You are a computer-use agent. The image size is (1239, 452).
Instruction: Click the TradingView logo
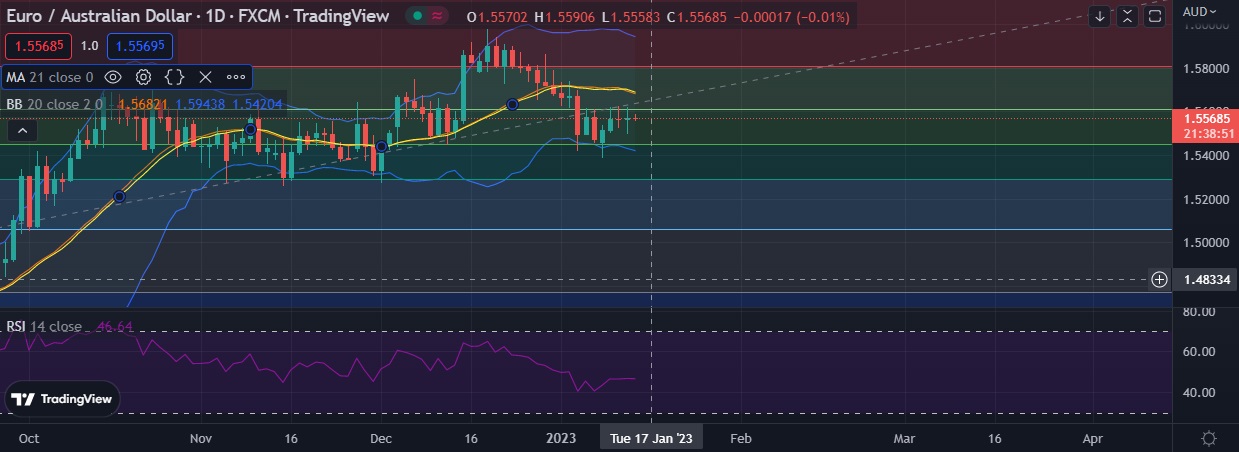point(62,399)
